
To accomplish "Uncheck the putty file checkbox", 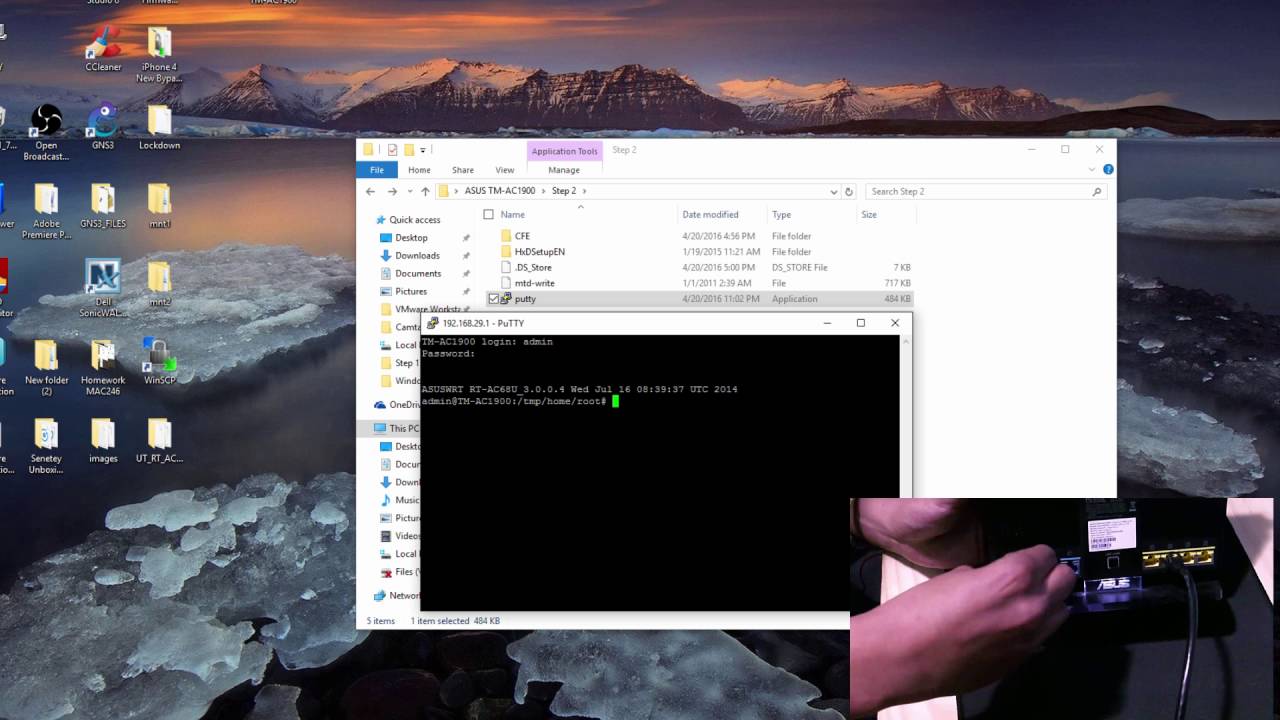I will [x=493, y=299].
